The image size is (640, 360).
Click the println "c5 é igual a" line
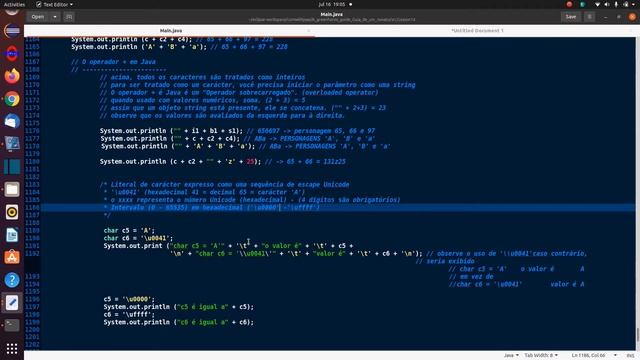178,307
